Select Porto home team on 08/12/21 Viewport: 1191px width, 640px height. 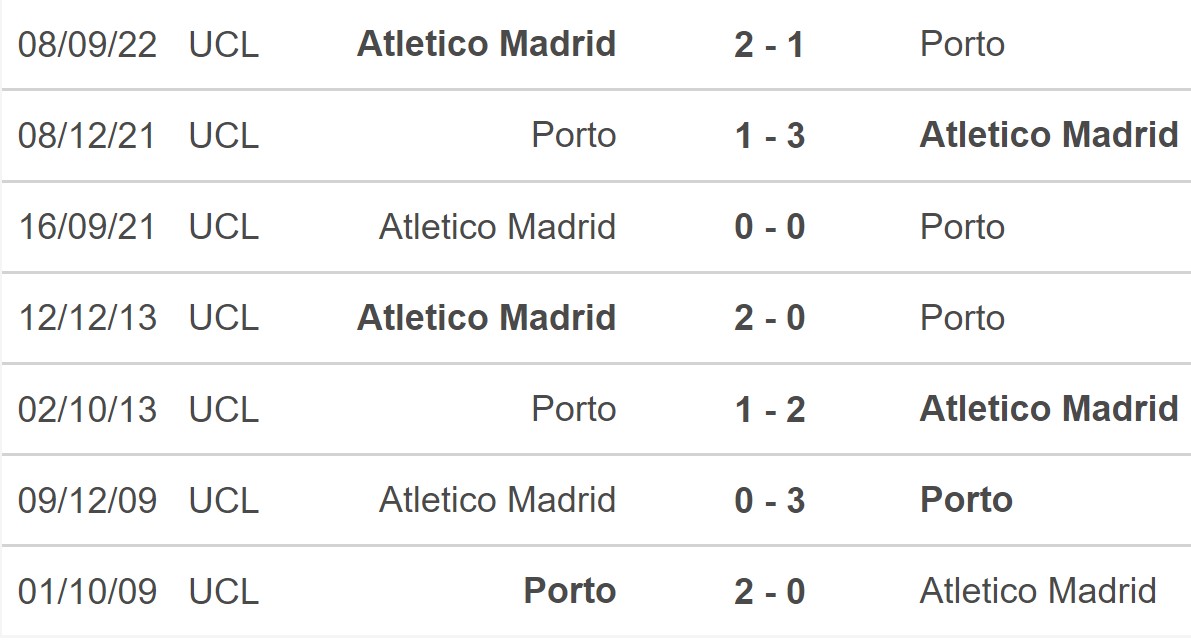573,135
